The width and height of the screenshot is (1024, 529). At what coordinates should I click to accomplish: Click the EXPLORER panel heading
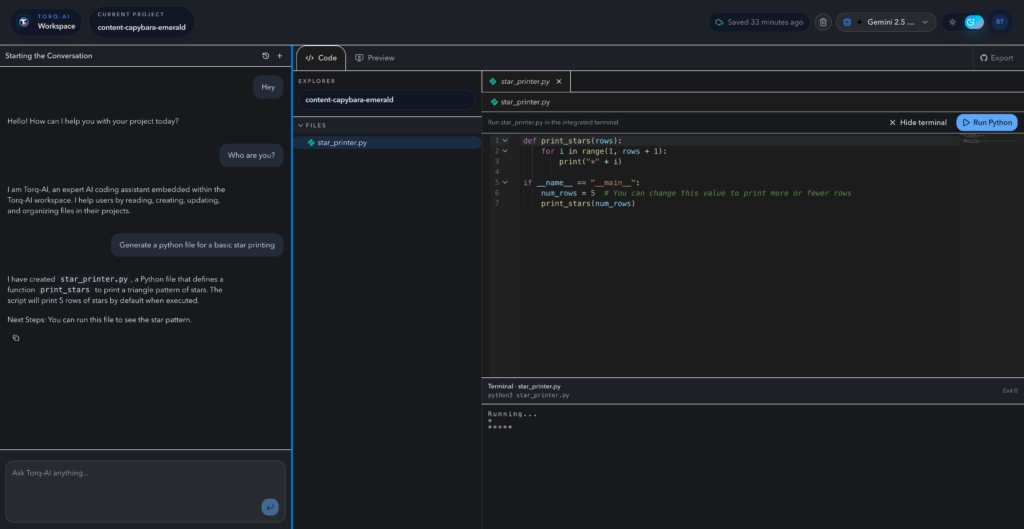[x=317, y=82]
